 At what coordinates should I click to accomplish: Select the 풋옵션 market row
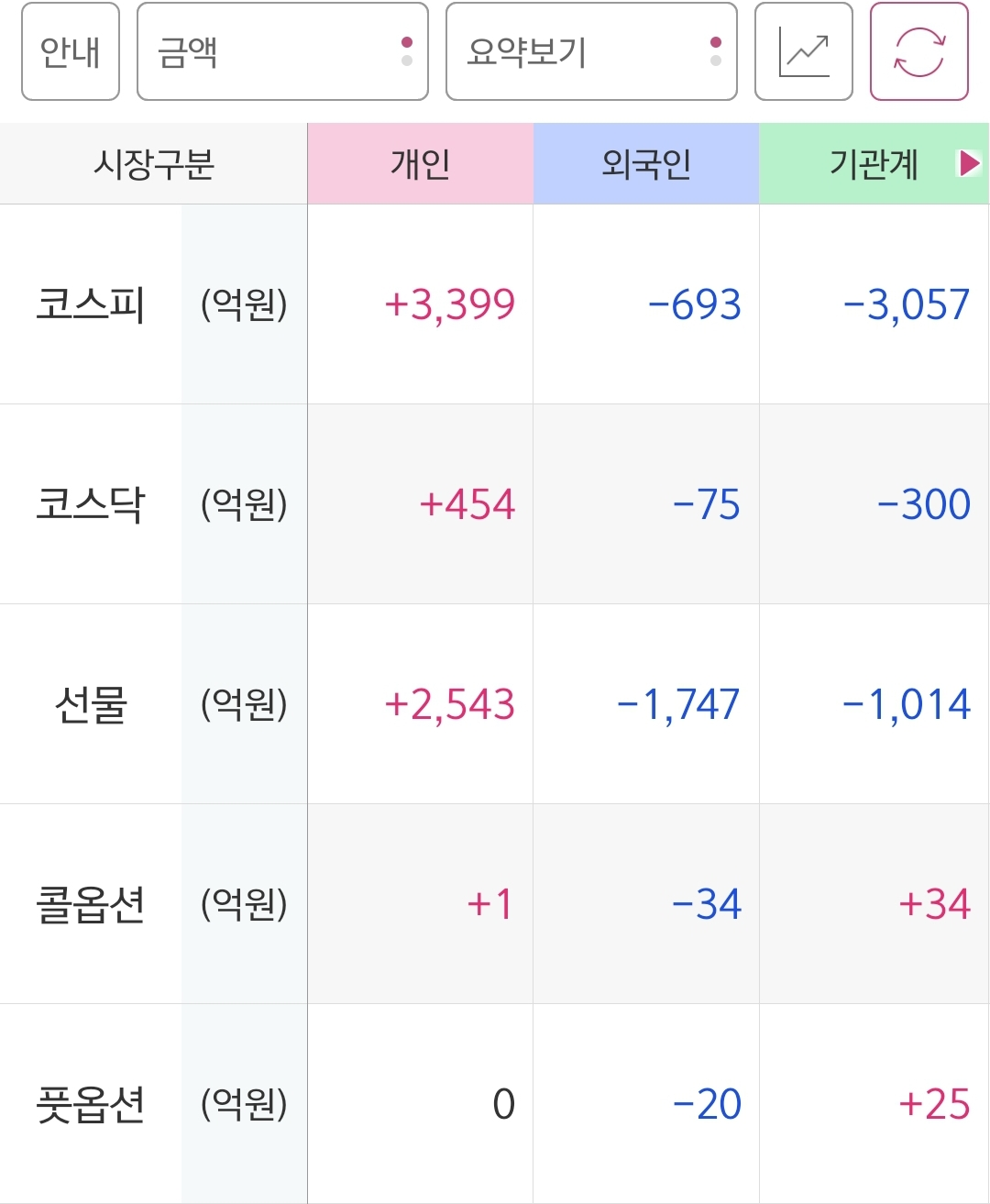(495, 1104)
